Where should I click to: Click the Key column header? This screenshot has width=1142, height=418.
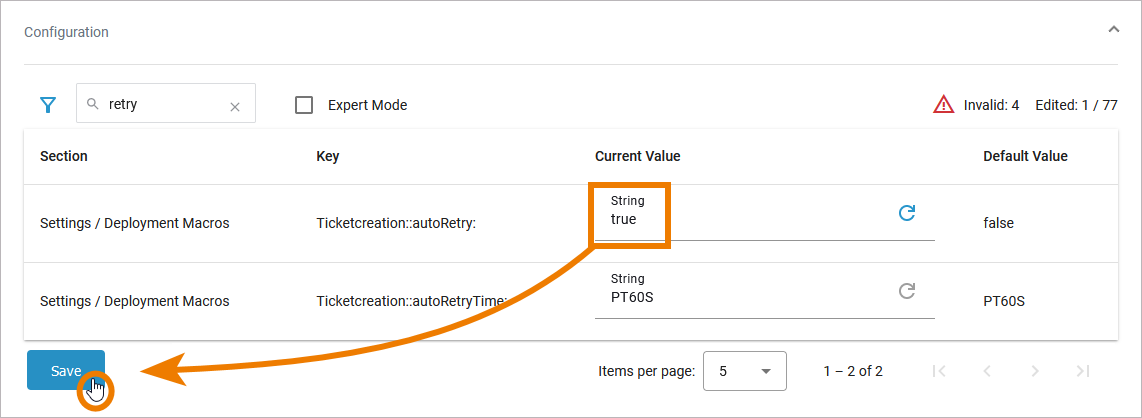click(328, 156)
